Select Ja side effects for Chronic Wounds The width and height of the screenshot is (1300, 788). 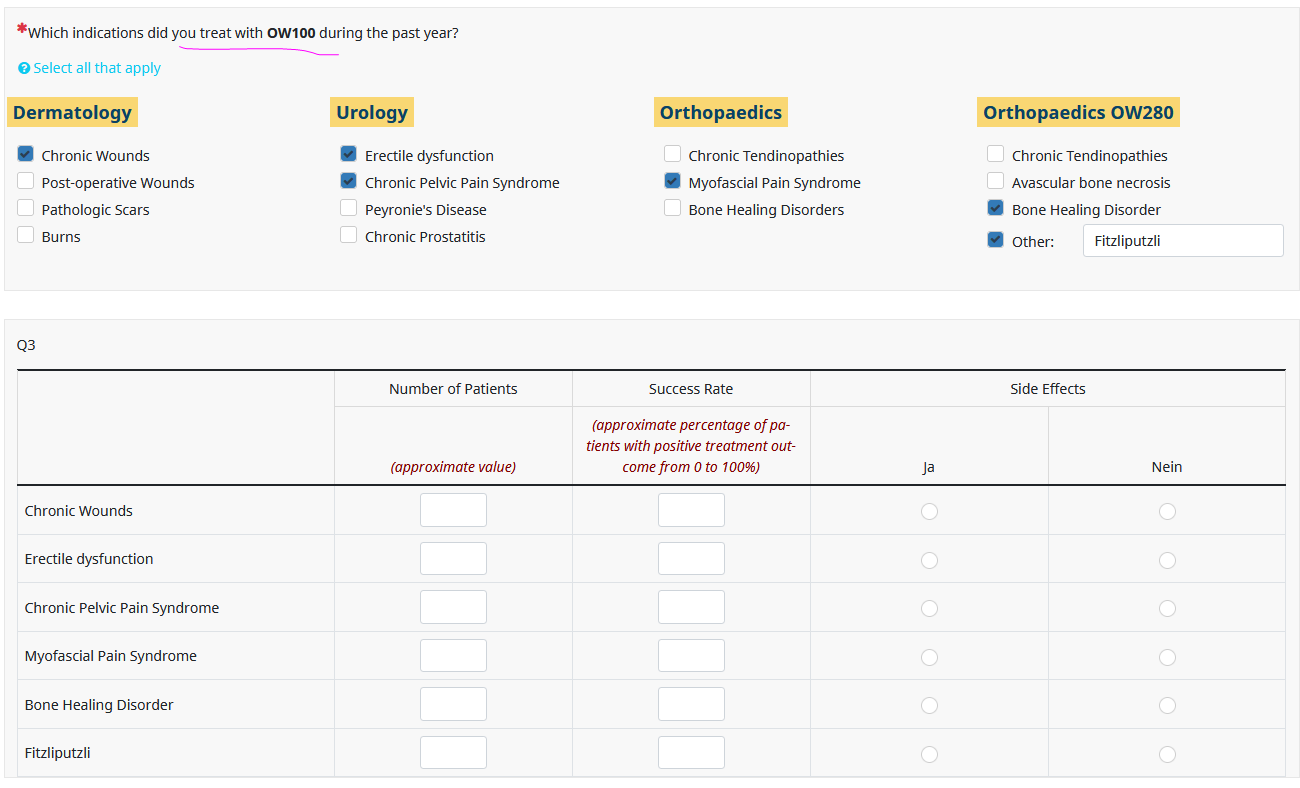929,511
